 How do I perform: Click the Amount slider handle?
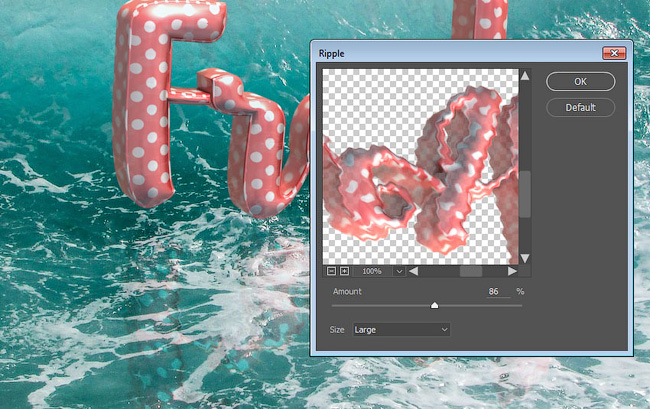tap(434, 305)
